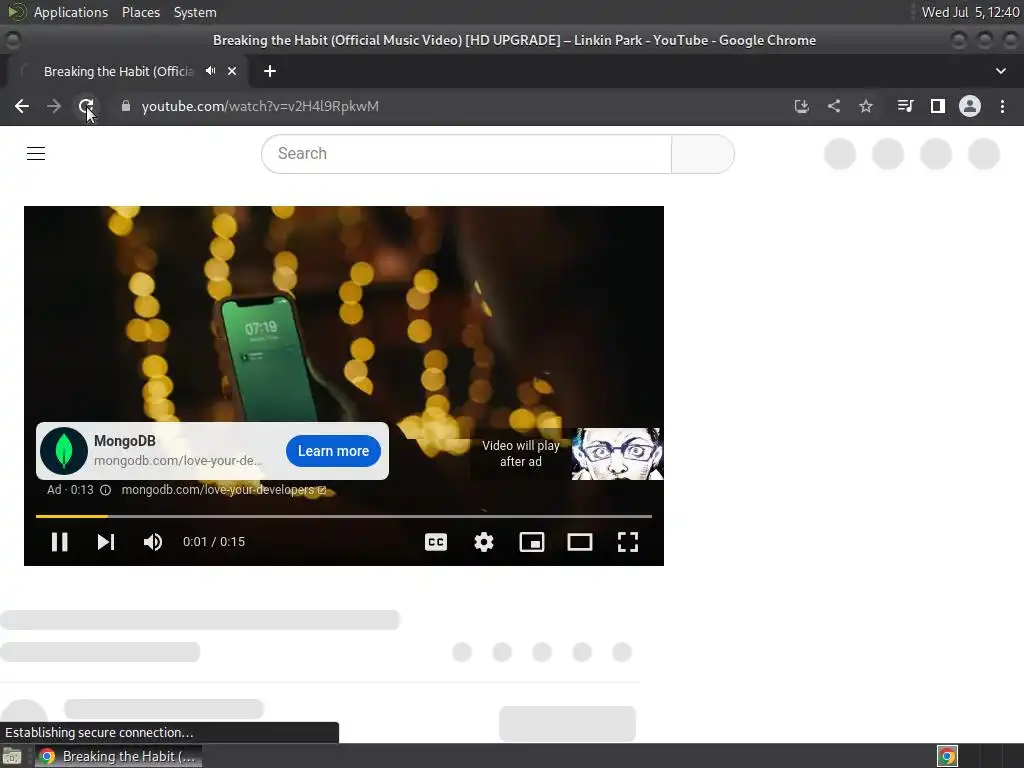Click the Chrome tray icon

(947, 756)
